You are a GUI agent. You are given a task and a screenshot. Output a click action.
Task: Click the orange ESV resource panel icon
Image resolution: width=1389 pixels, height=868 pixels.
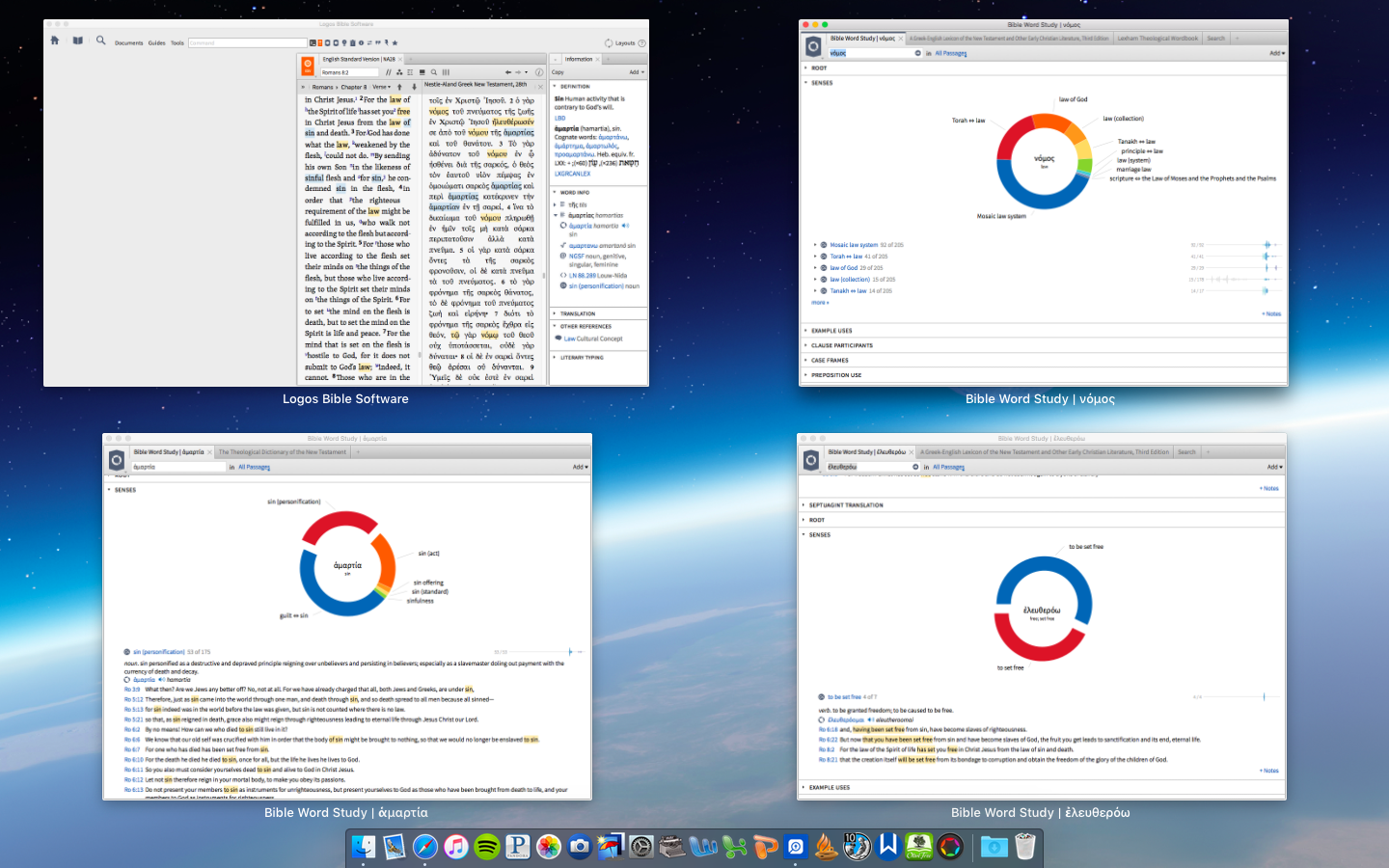tap(308, 66)
